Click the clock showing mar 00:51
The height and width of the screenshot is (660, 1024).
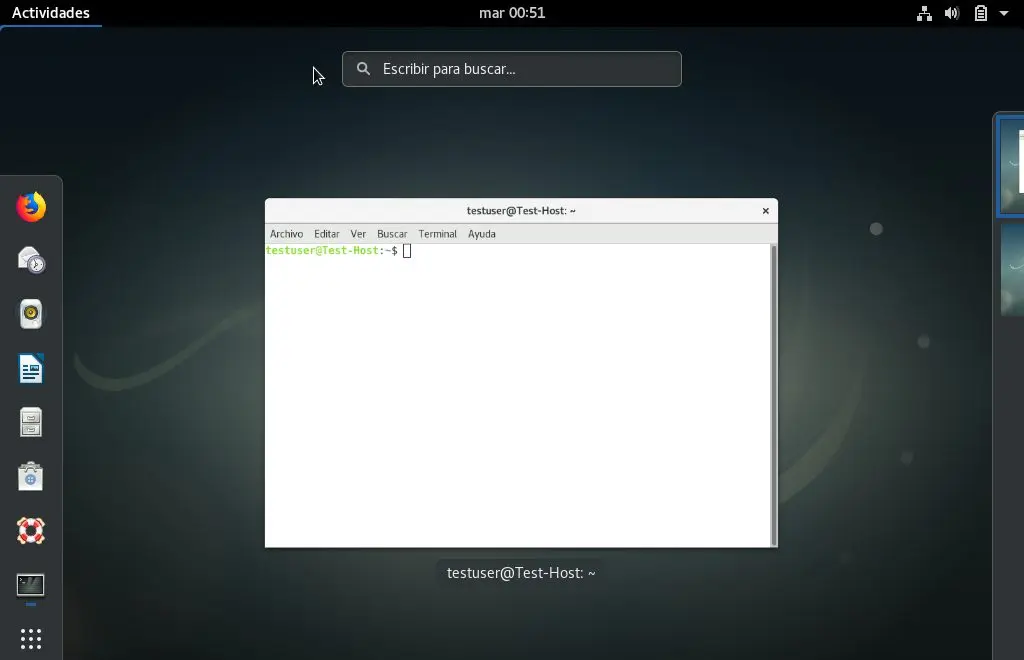[512, 13]
